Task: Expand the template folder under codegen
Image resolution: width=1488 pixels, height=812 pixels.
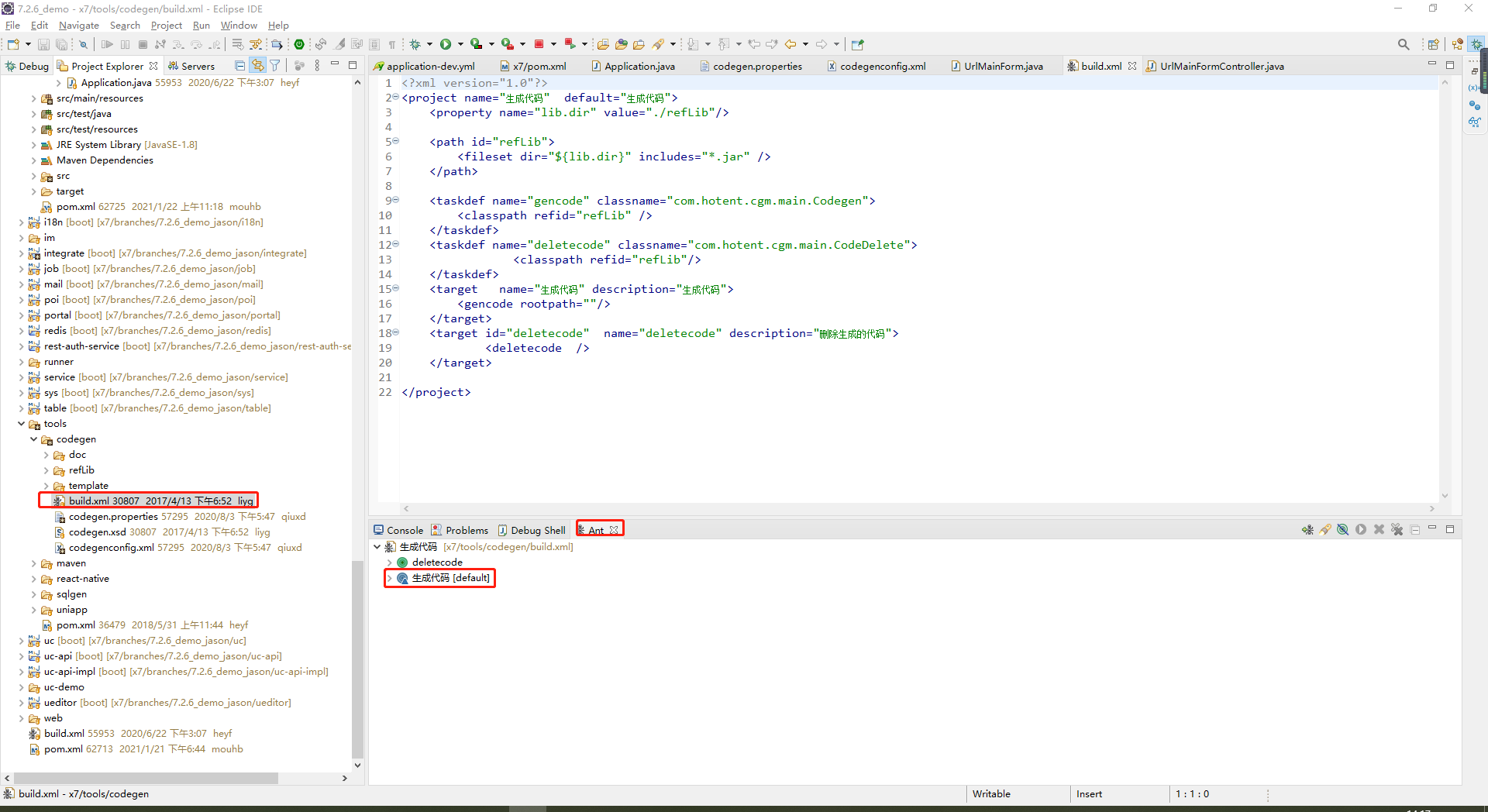Action: pos(46,486)
